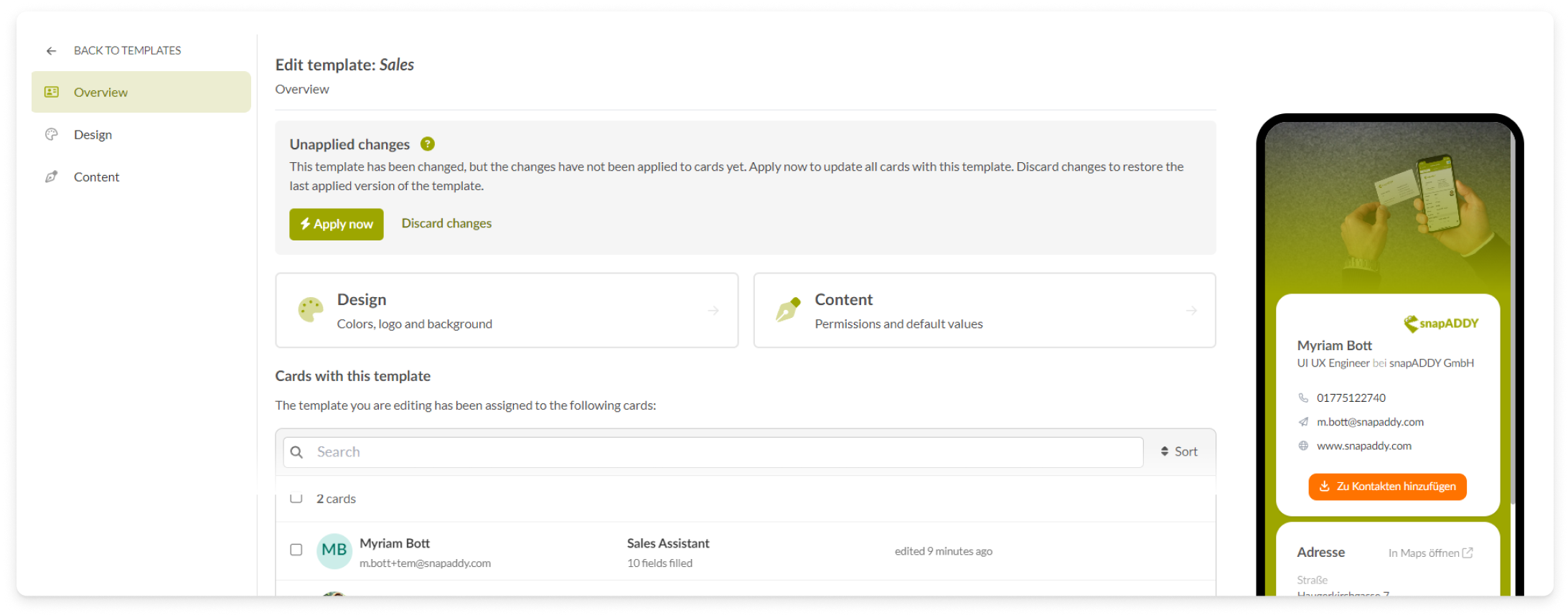This screenshot has width=1568, height=615.
Task: Open the Design card arrow
Action: click(713, 311)
